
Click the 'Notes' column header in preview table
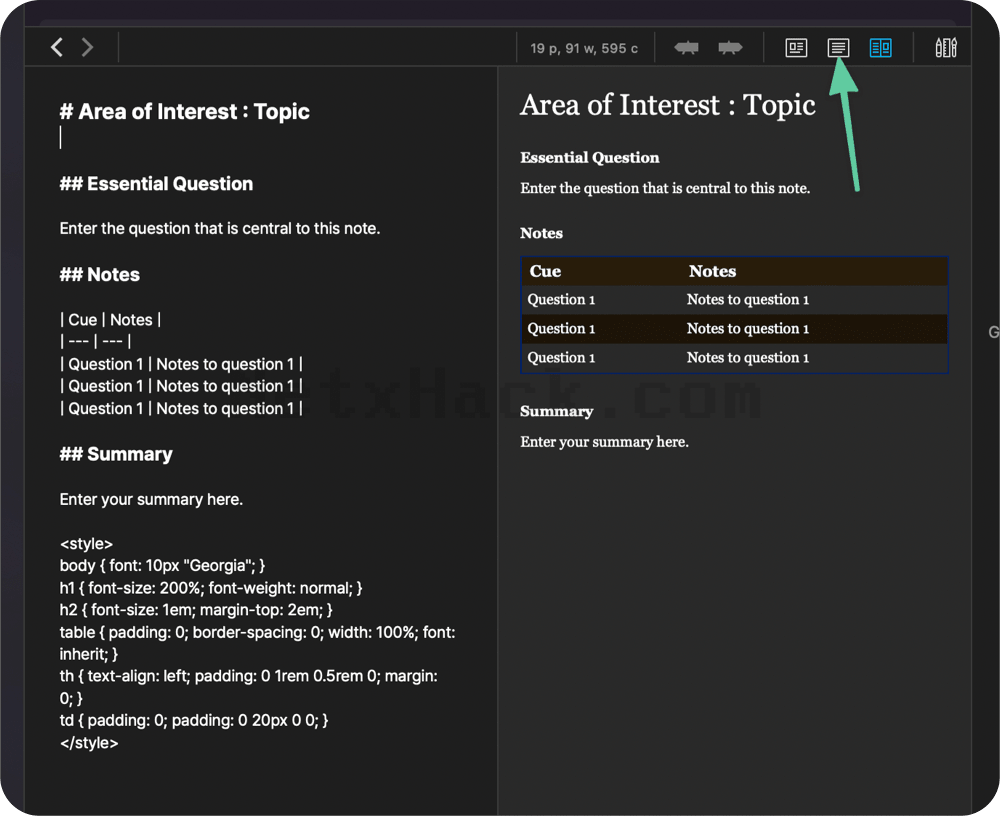point(712,271)
